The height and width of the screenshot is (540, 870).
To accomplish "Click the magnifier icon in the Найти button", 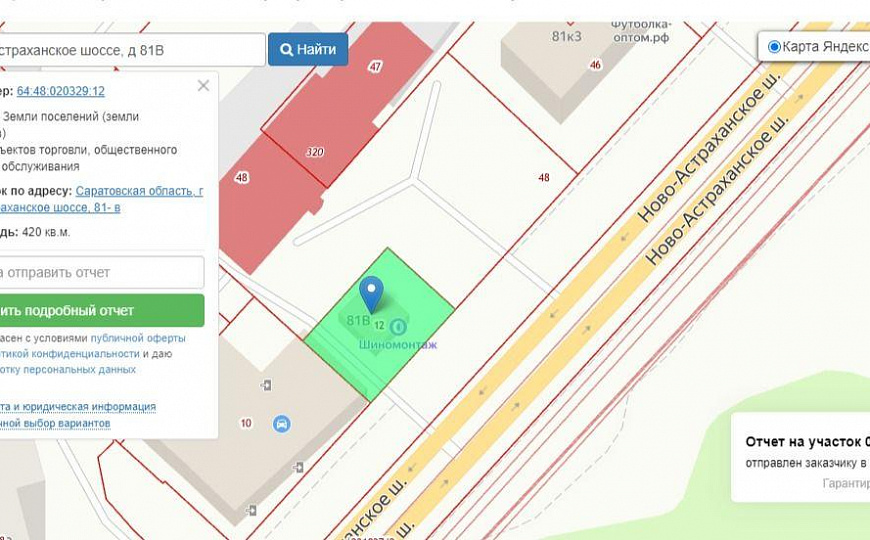I will [286, 50].
